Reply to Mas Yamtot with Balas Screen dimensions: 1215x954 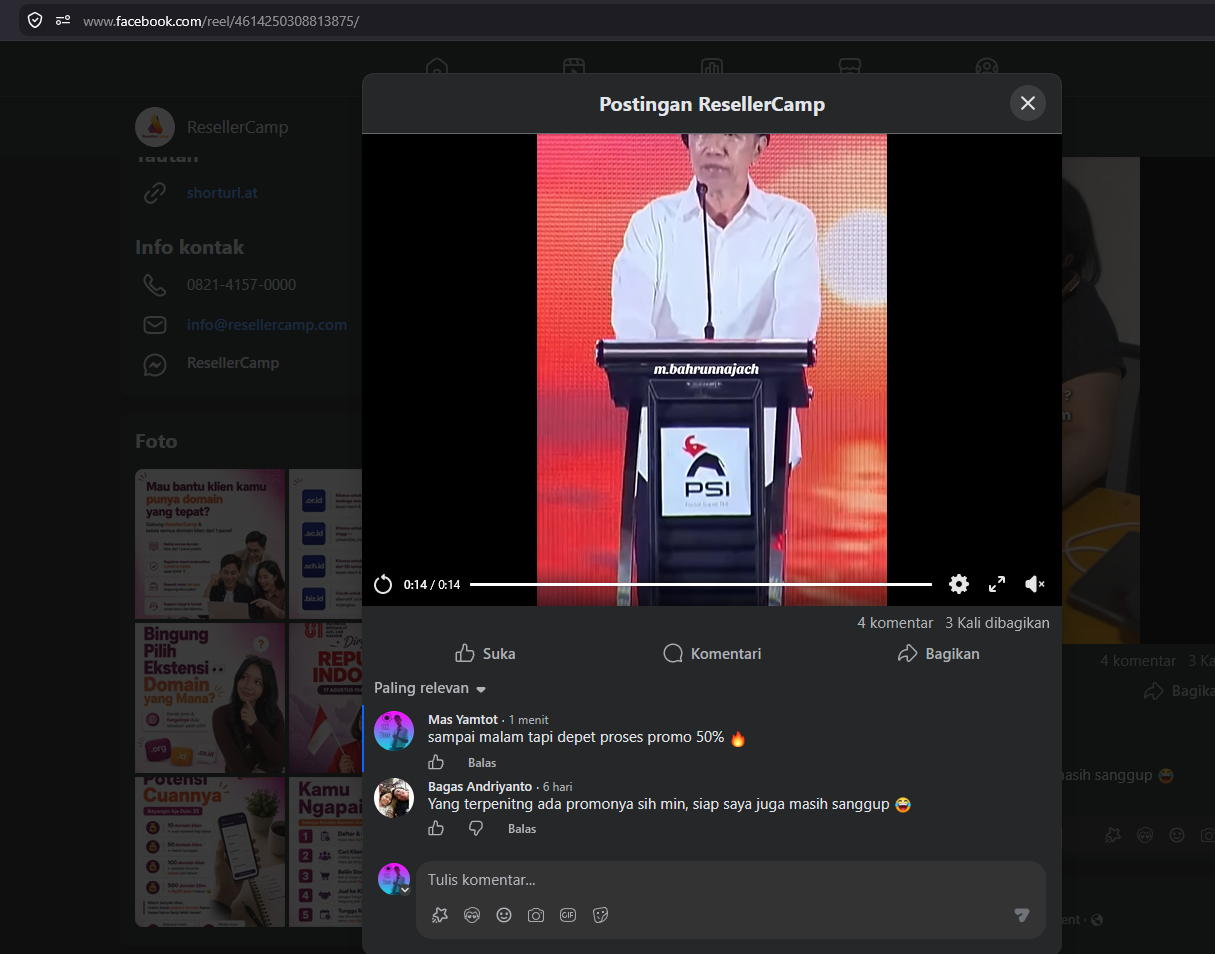coord(482,763)
